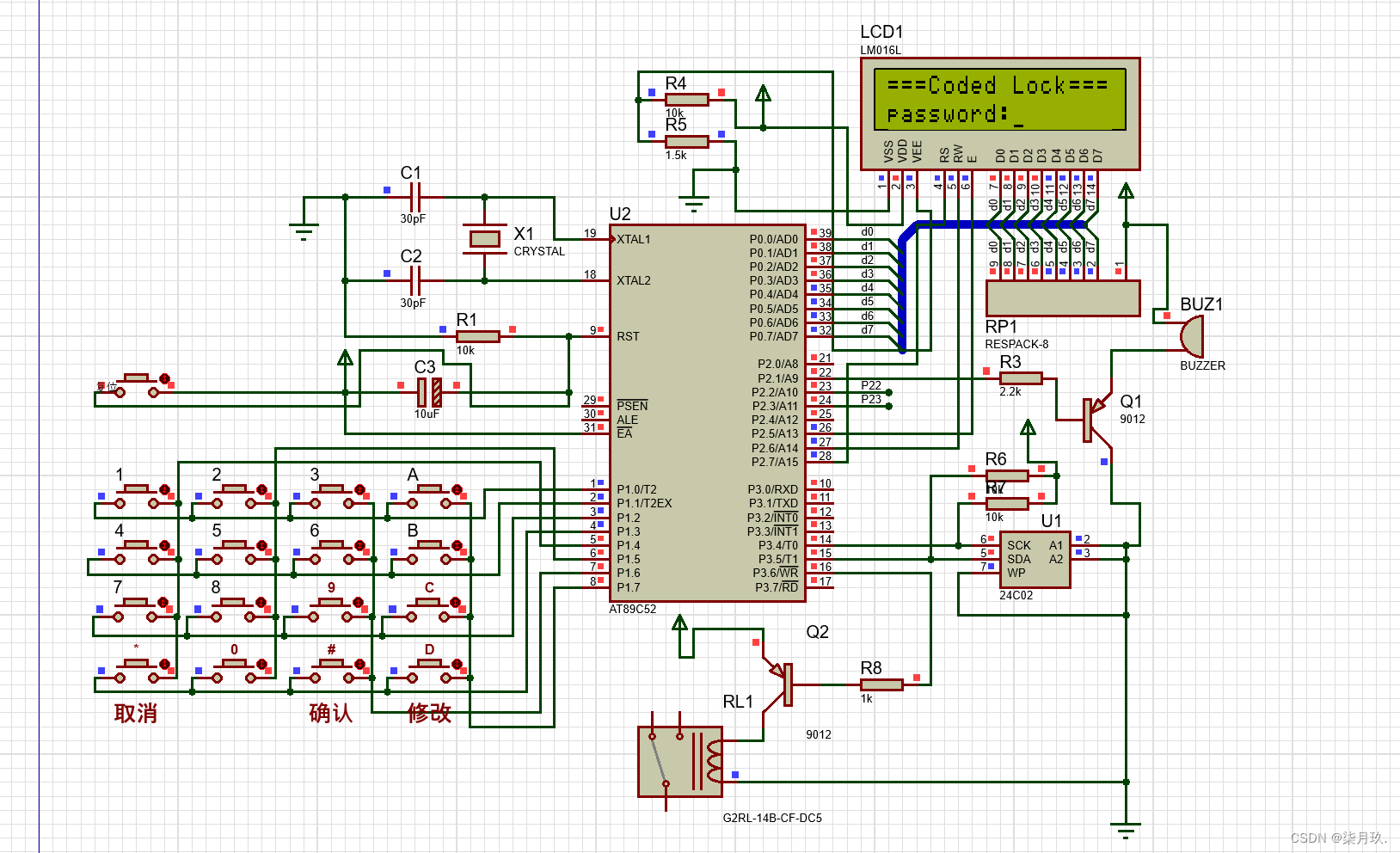Select resistor R4 10k

point(687,100)
